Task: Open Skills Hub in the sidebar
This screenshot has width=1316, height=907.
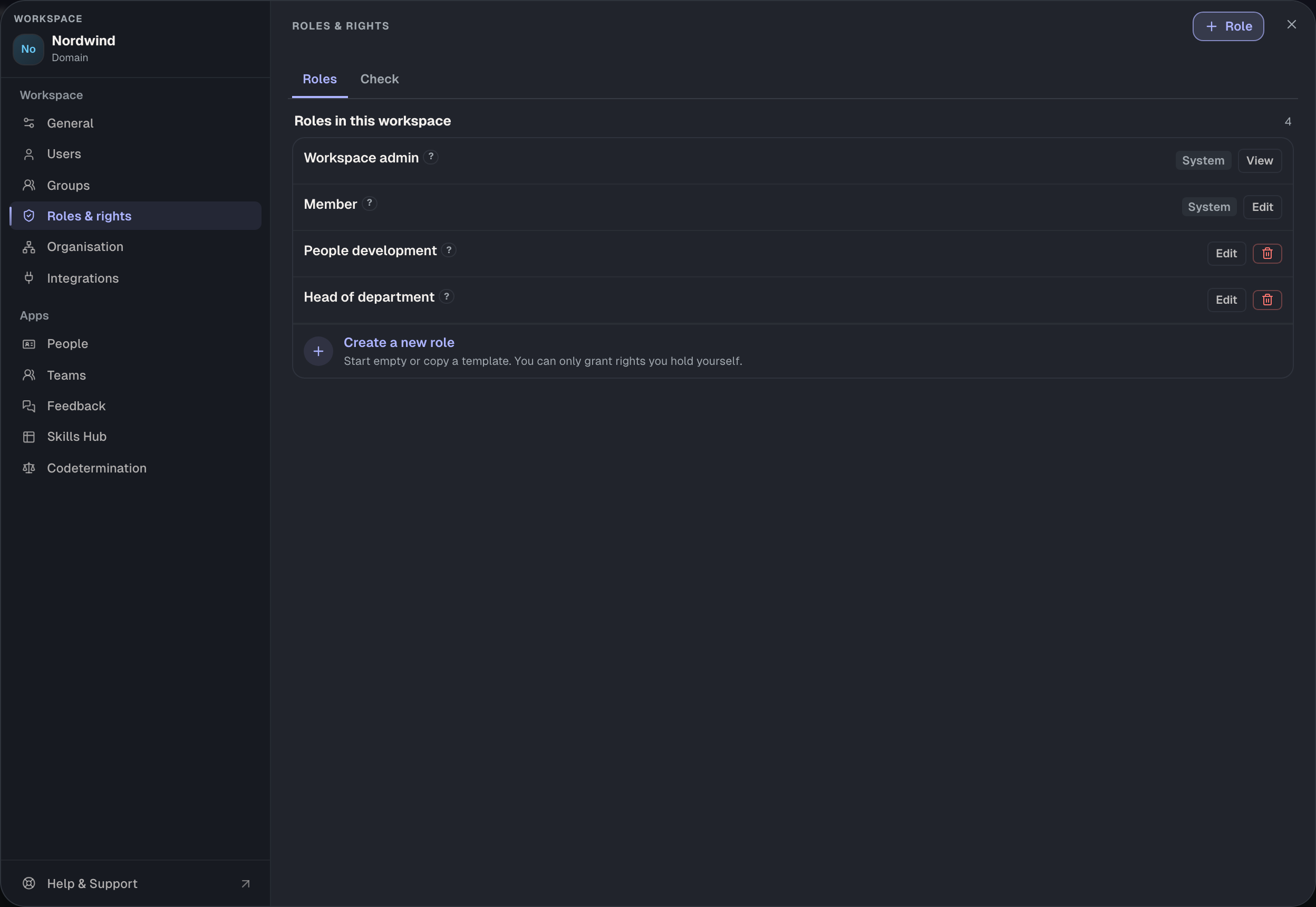Action: (135, 437)
